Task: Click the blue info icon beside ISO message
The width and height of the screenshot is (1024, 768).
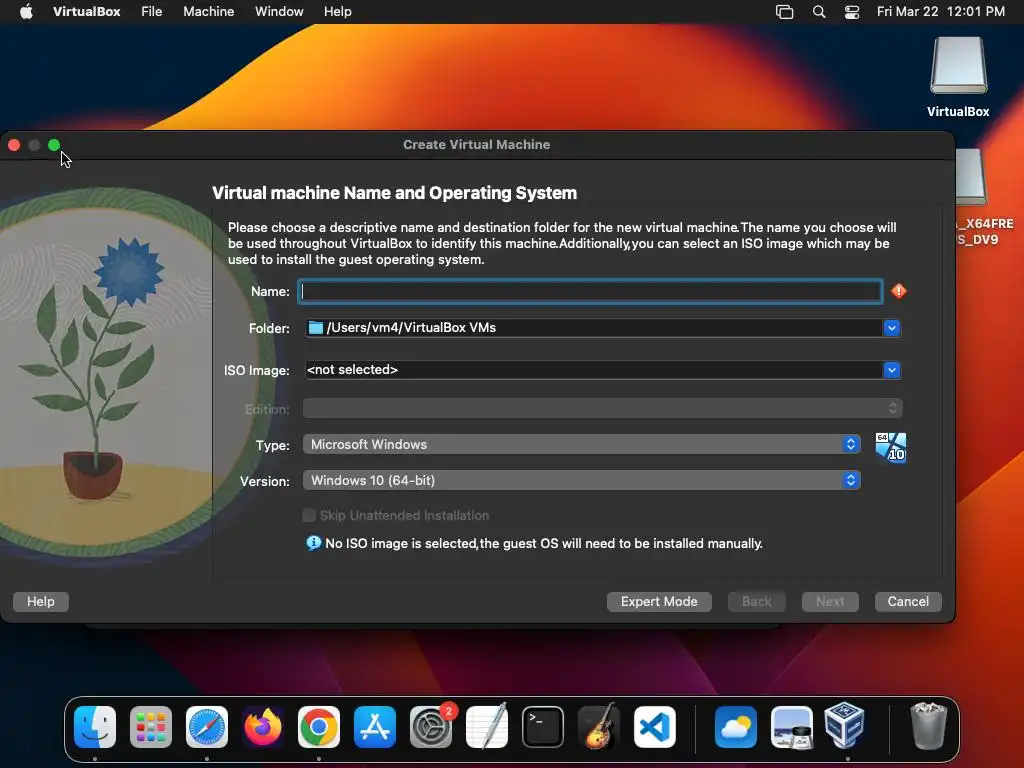Action: (313, 543)
